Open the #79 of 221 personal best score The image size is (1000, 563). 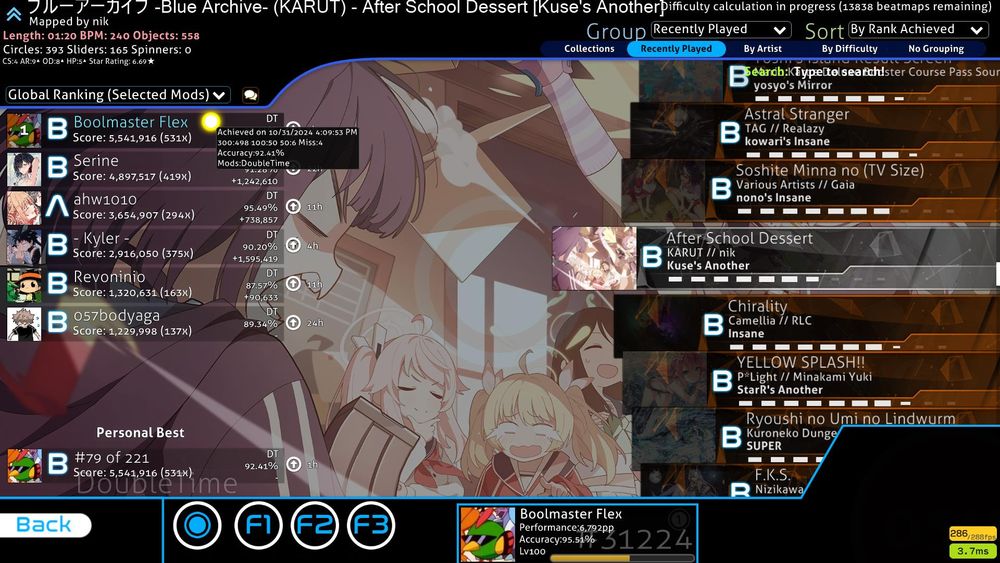[143, 465]
